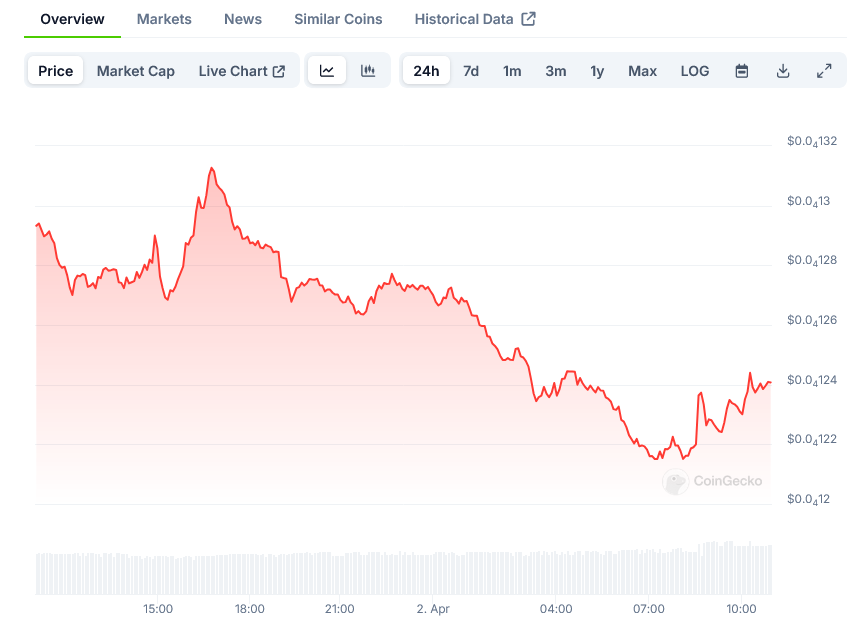This screenshot has width=847, height=629.
Task: Download chart data icon
Action: pyautogui.click(x=783, y=71)
